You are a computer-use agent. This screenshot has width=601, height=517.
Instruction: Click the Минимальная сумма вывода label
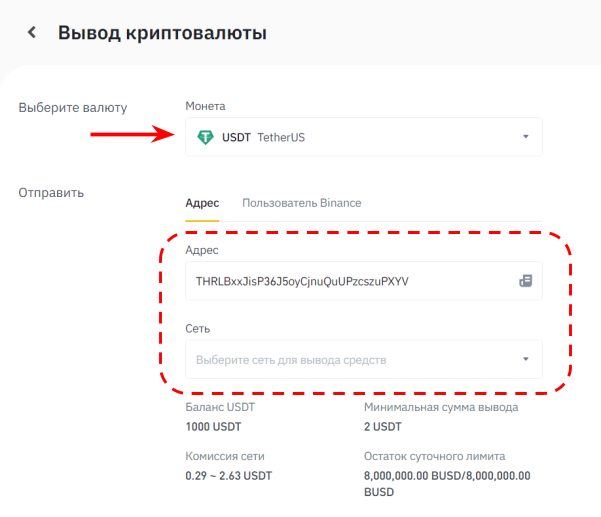click(441, 407)
